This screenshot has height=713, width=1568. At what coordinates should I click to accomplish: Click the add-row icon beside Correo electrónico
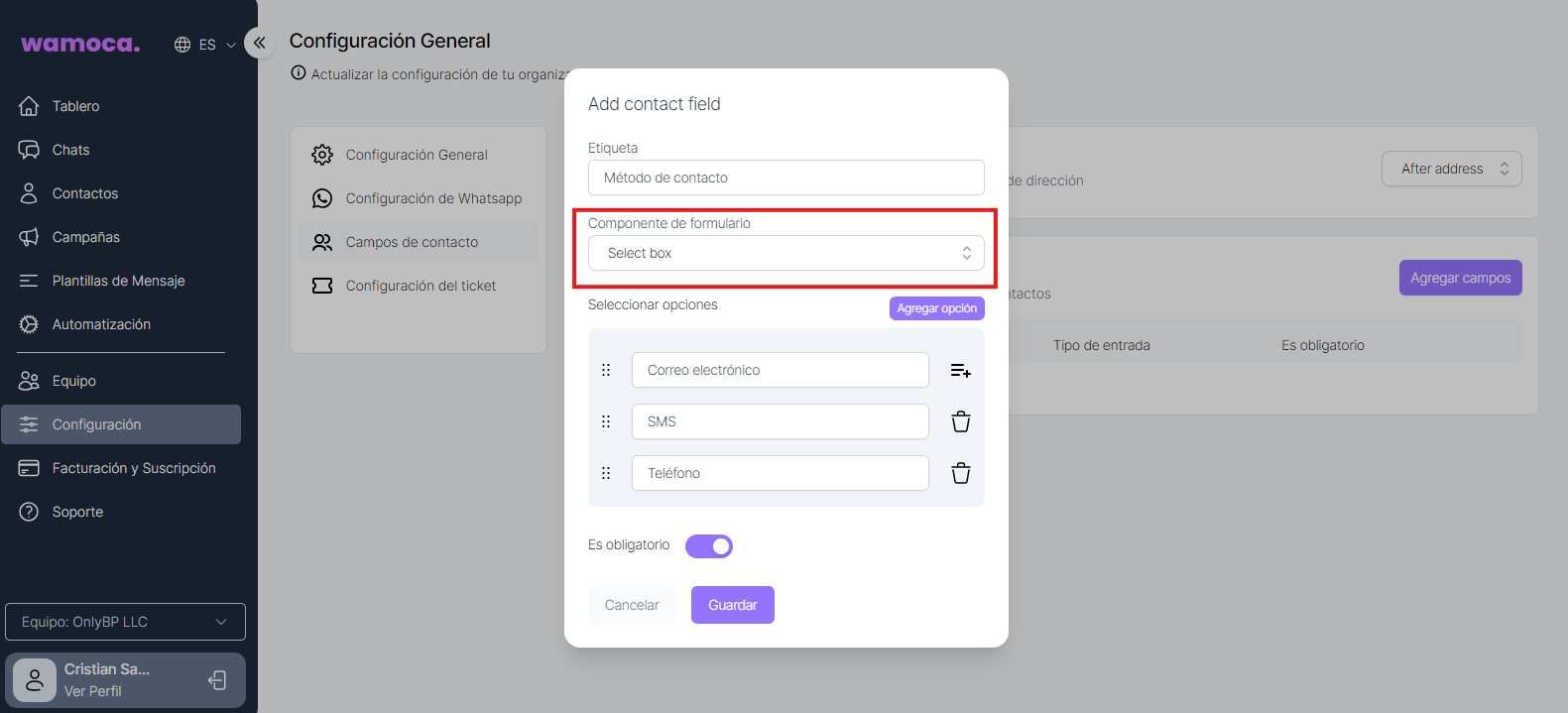pyautogui.click(x=960, y=370)
